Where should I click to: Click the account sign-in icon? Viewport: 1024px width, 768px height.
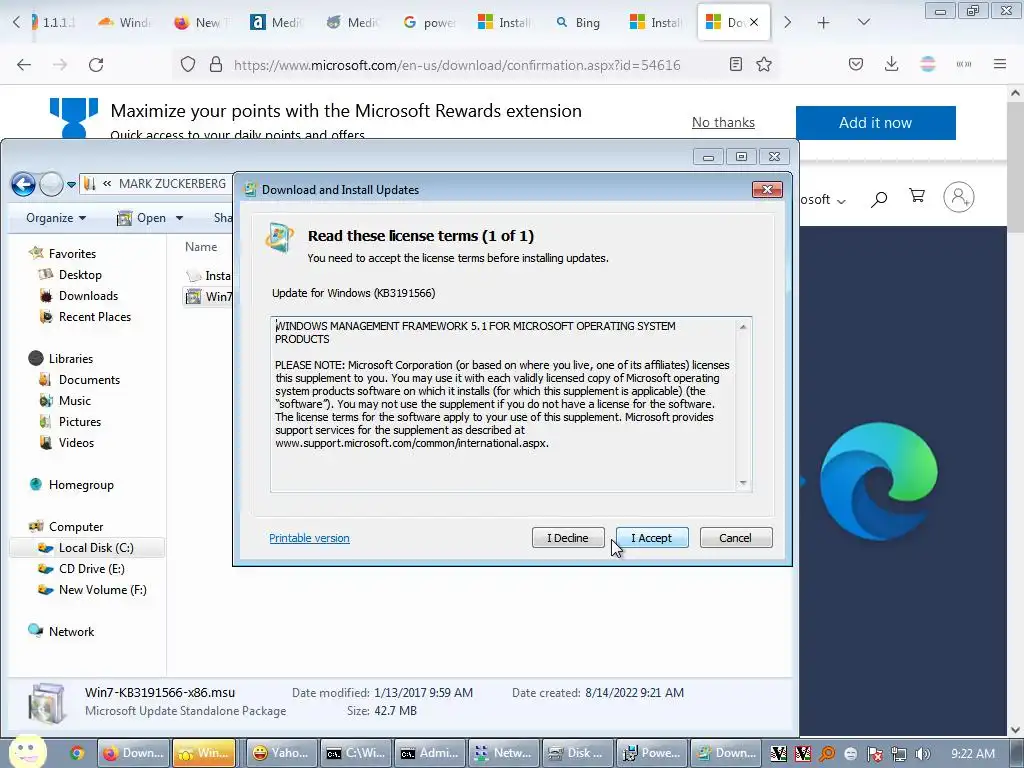pos(959,197)
